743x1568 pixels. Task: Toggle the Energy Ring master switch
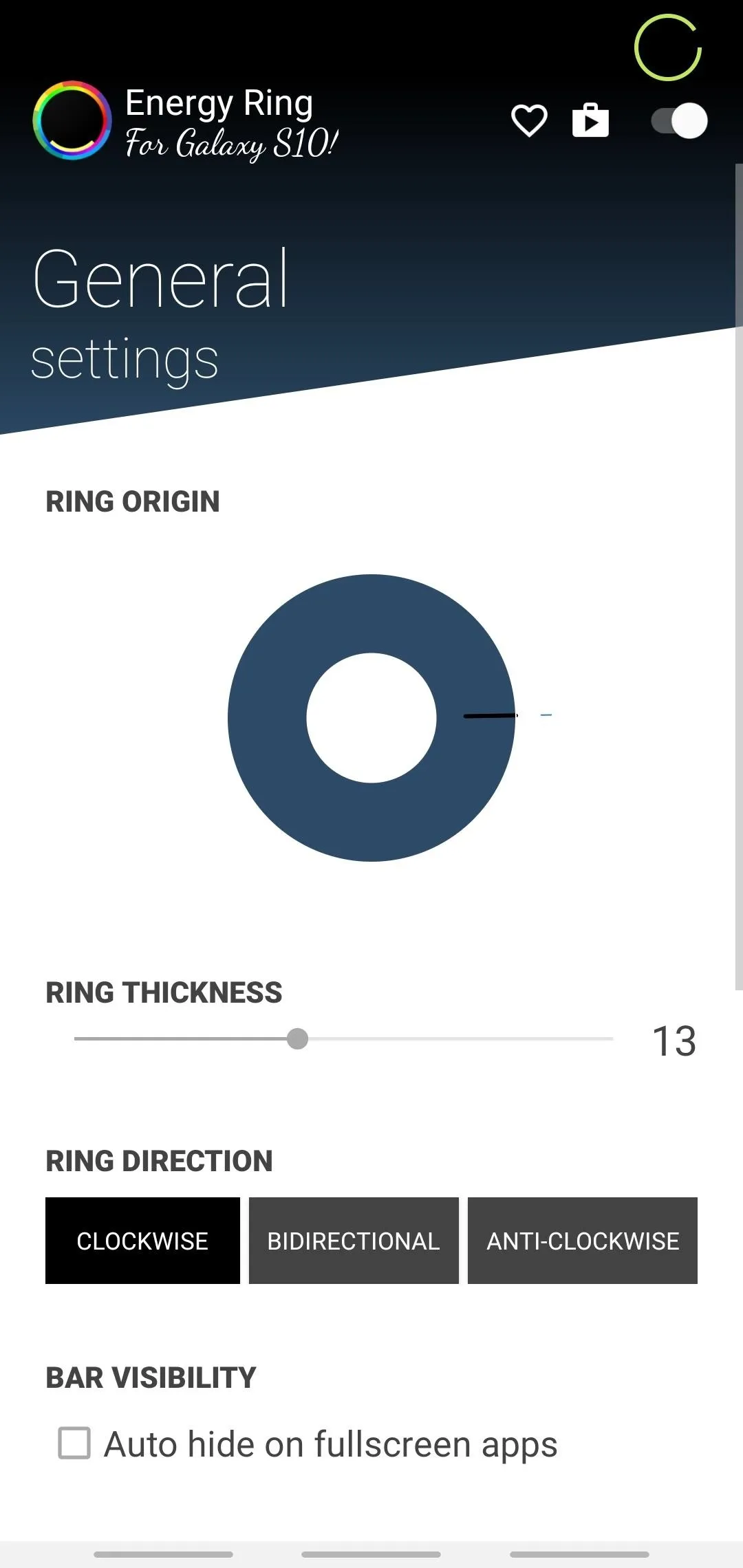point(679,121)
